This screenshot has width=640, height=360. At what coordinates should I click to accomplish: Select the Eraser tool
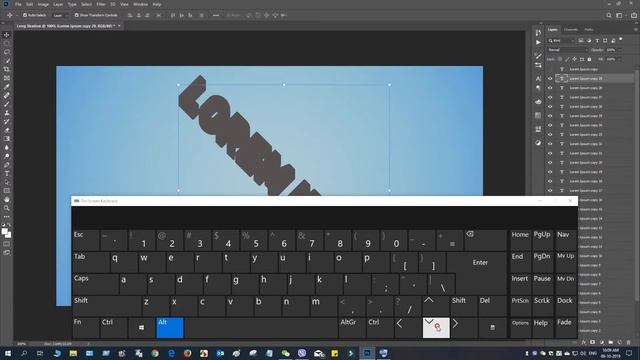tap(7, 130)
